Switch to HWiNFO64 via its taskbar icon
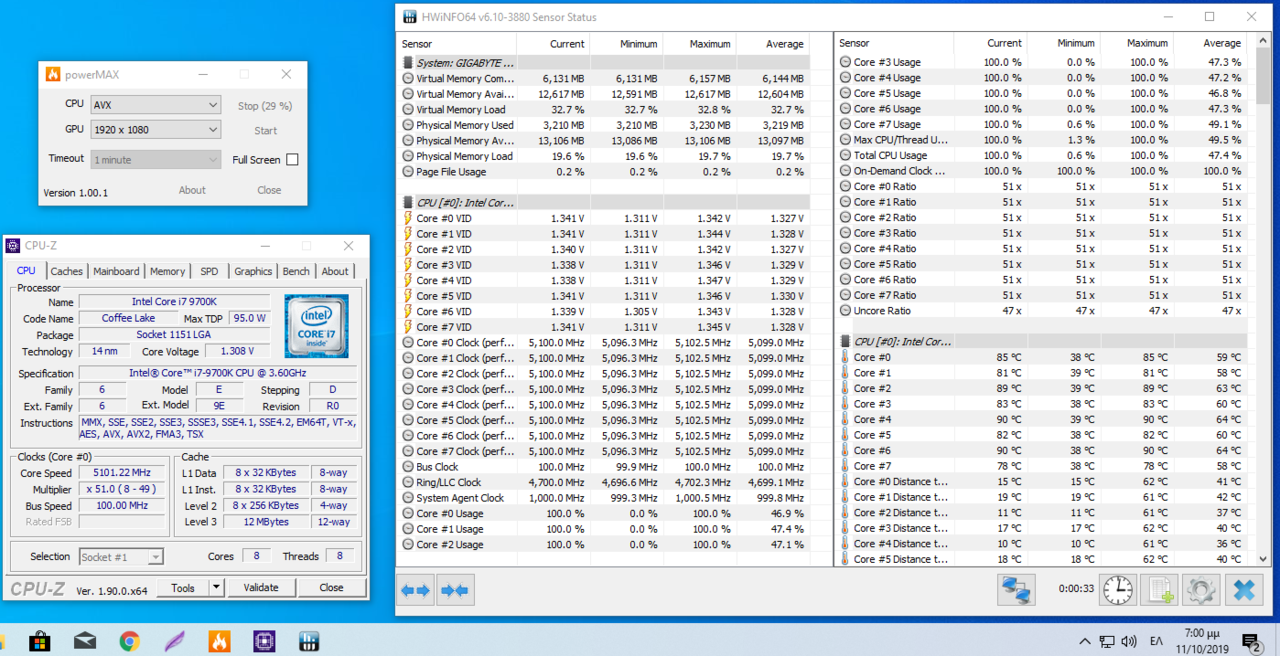This screenshot has width=1280, height=656. 309,641
